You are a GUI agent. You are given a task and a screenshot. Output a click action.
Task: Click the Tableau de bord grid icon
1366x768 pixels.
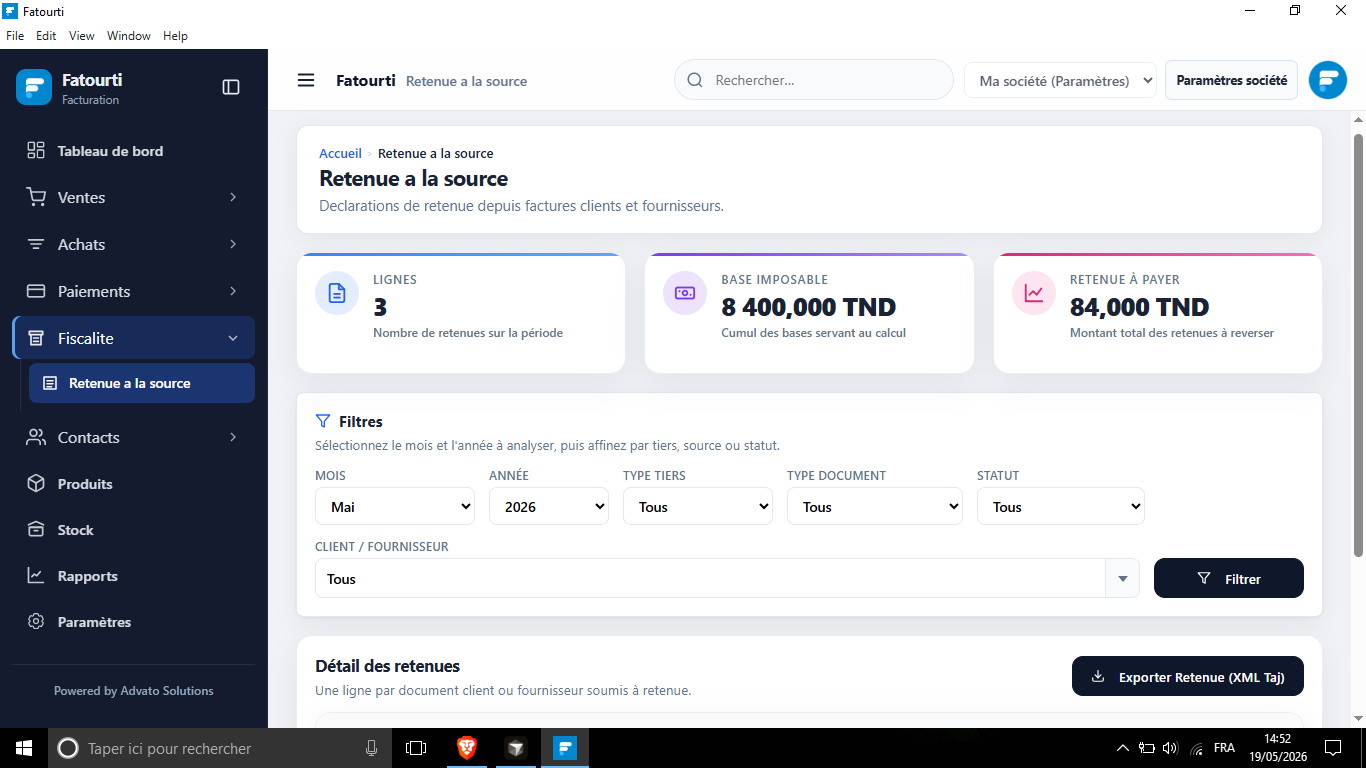pos(36,150)
